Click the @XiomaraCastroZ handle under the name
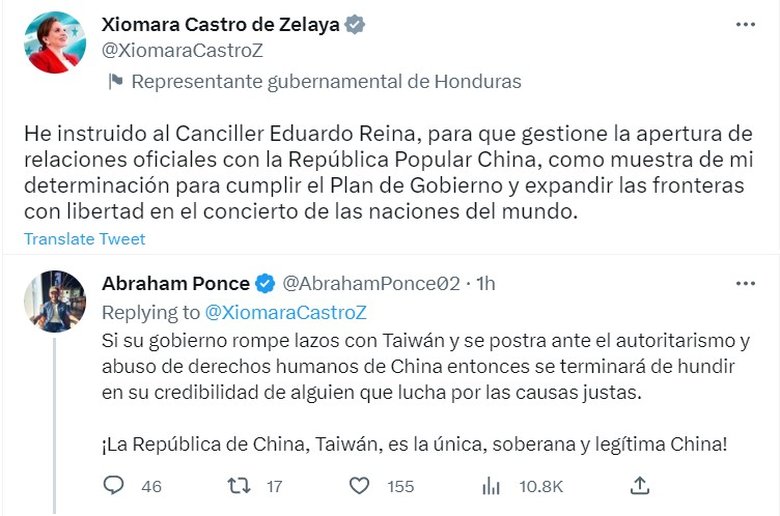Image resolution: width=780 pixels, height=516 pixels. [x=182, y=50]
